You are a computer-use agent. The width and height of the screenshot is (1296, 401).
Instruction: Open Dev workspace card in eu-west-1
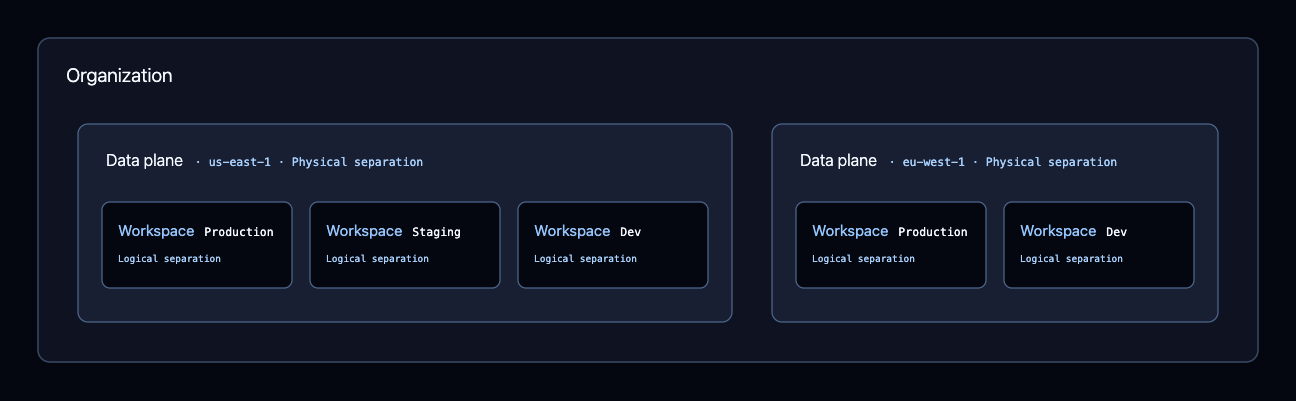click(1099, 245)
